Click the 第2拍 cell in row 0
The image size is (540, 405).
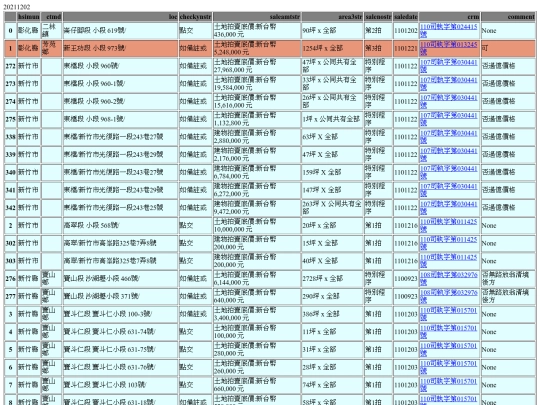click(378, 30)
